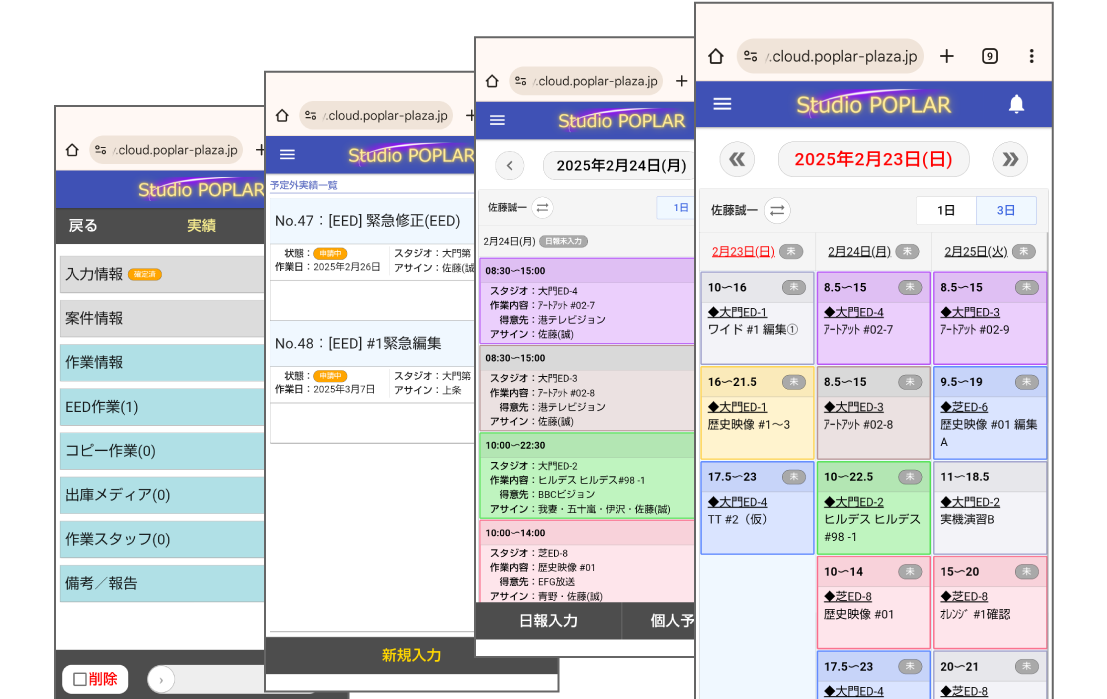
Task: Tap 新規入力 at bottom bar
Action: click(411, 655)
